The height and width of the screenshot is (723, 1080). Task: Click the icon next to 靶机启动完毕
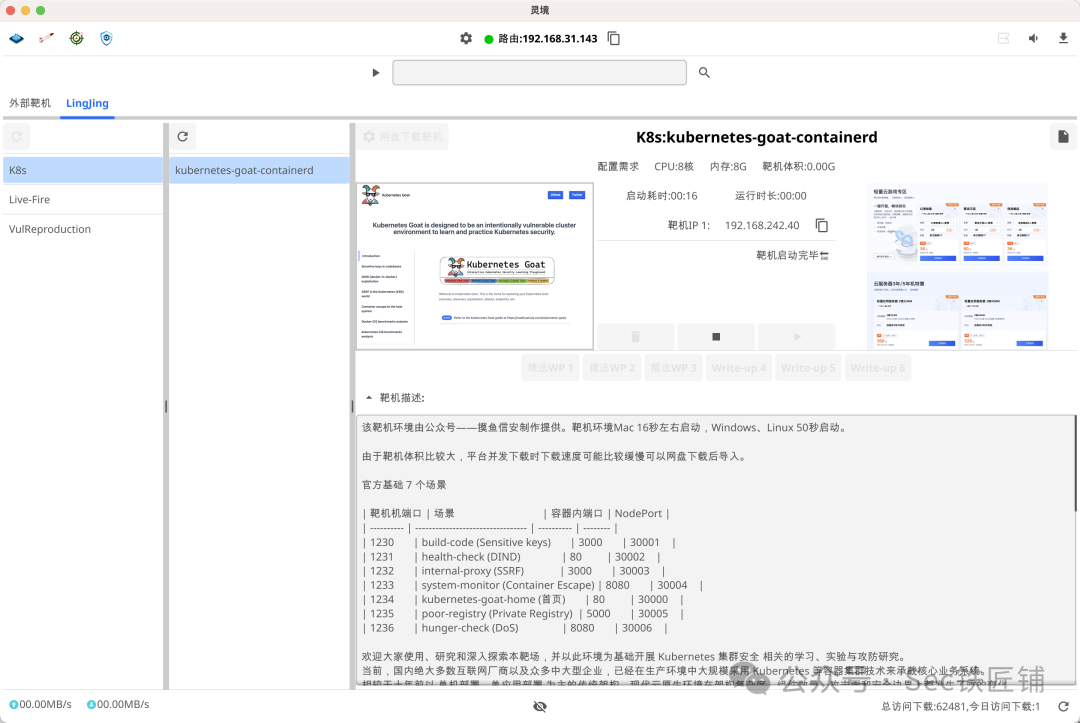click(x=824, y=255)
